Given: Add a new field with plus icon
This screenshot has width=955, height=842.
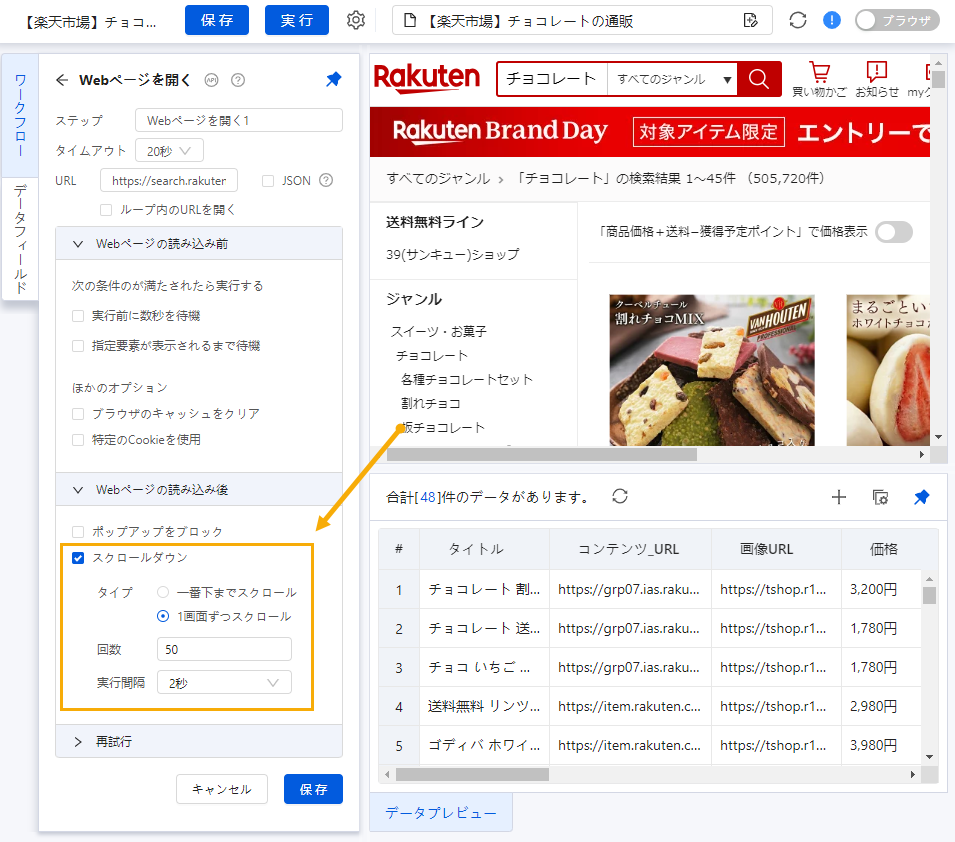Looking at the screenshot, I should [839, 497].
